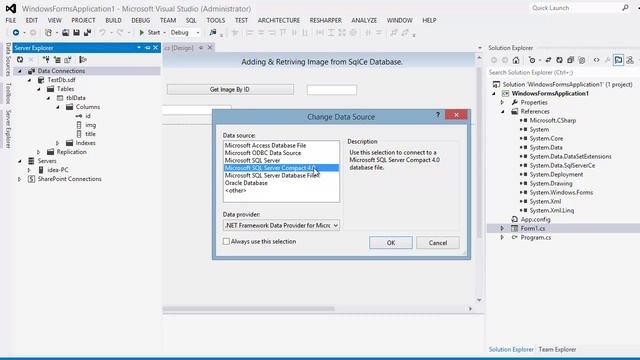The height and width of the screenshot is (360, 640).
Task: Click the Save All toolbar icon
Action: (x=87, y=32)
